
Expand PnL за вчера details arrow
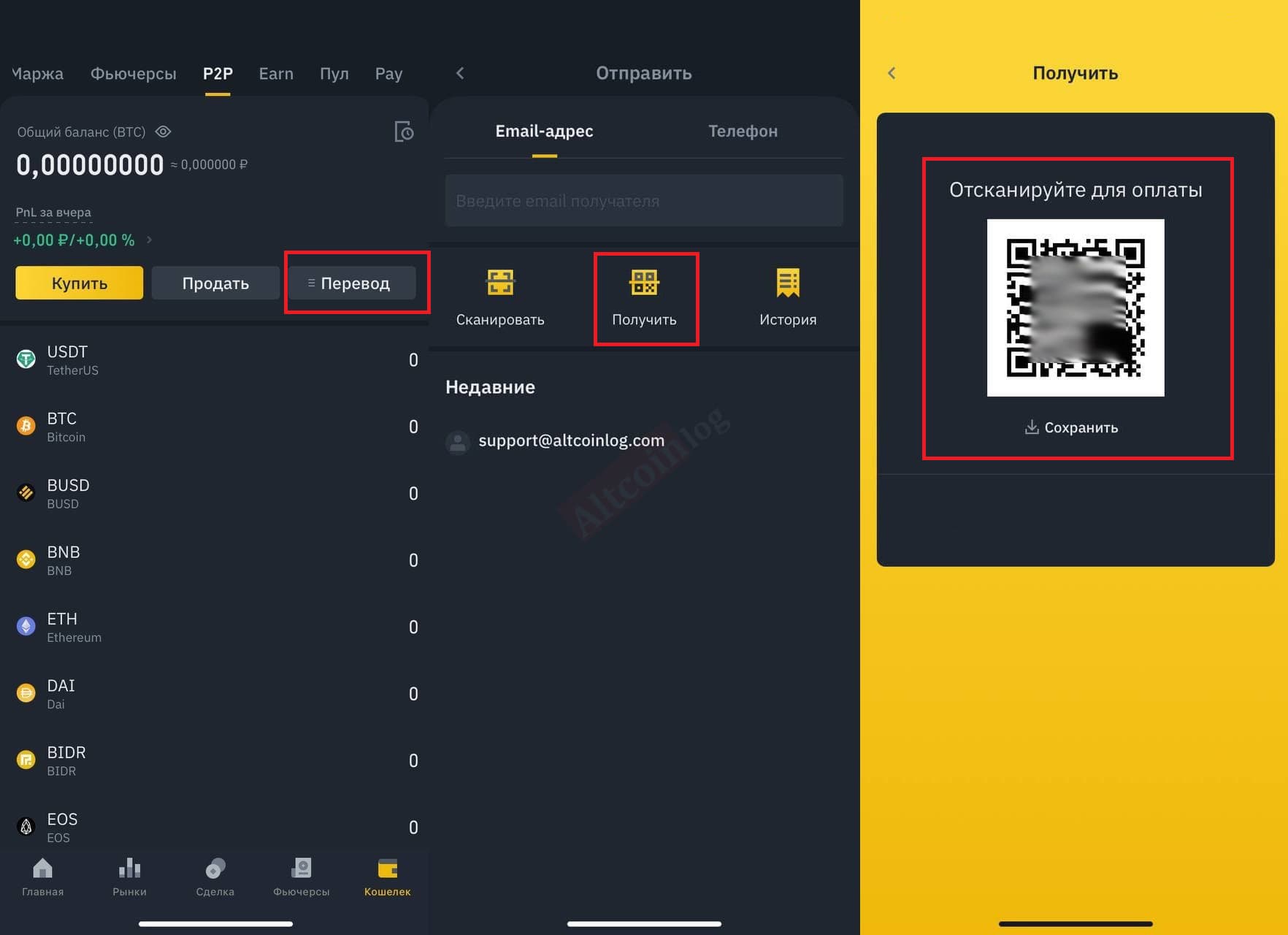[149, 240]
